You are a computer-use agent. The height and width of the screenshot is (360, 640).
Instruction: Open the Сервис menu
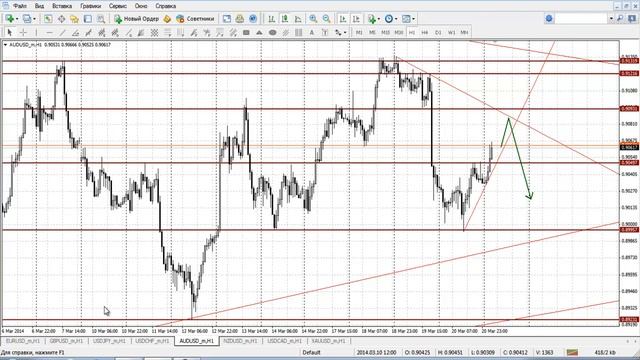click(x=118, y=6)
